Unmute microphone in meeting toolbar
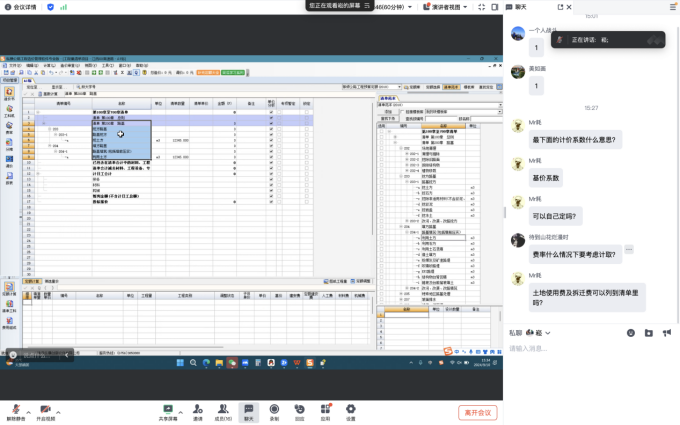The image size is (680, 425). pyautogui.click(x=16, y=412)
